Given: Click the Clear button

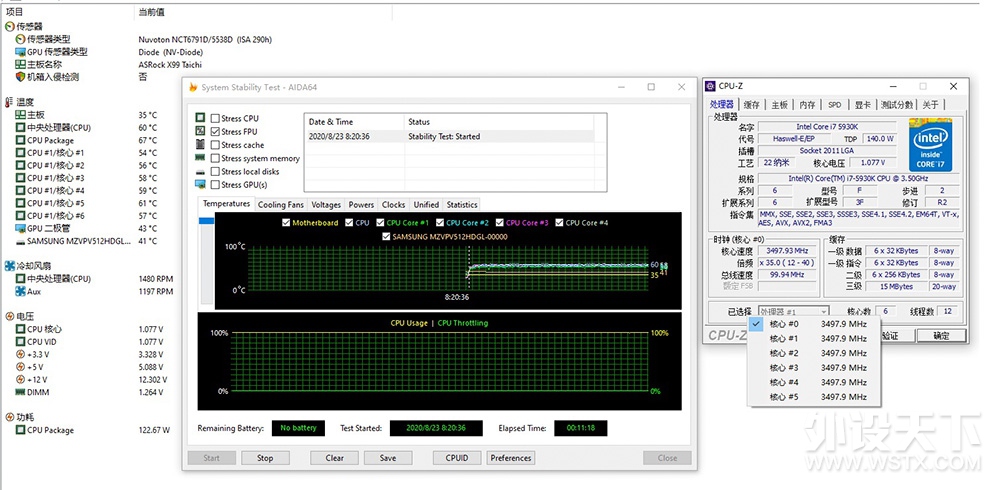Looking at the screenshot, I should [335, 458].
